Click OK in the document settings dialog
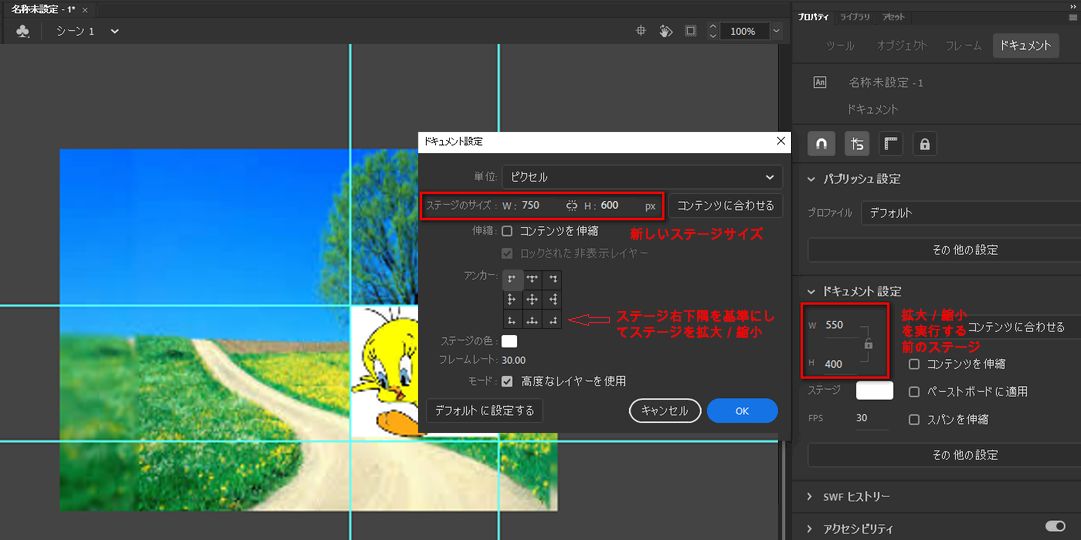1081x540 pixels. [742, 410]
